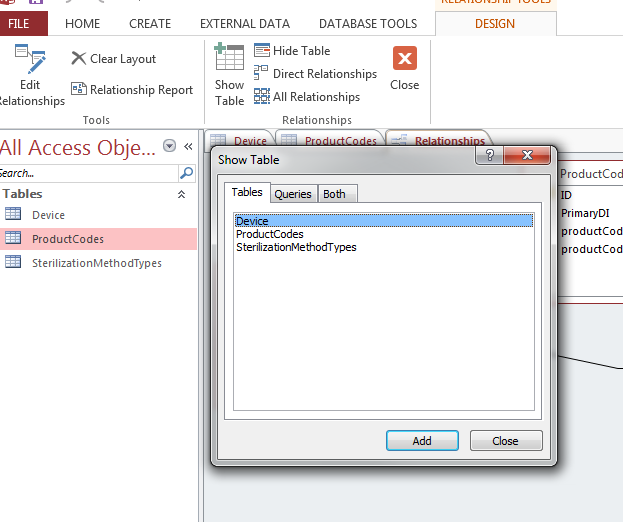The width and height of the screenshot is (623, 522).
Task: Close the Show Table dialog with the red X
Action: 527,155
